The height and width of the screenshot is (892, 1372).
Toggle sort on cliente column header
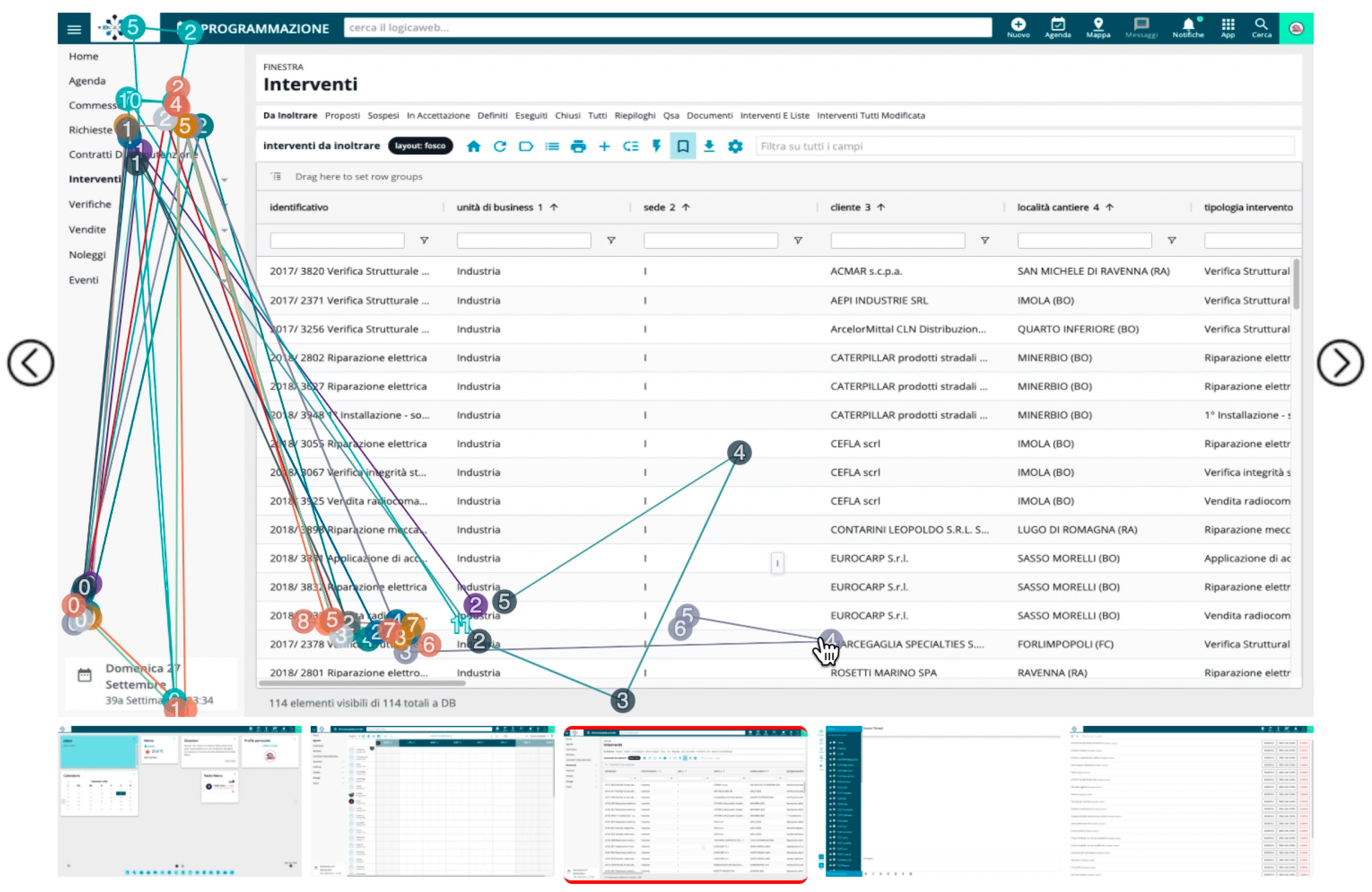850,208
